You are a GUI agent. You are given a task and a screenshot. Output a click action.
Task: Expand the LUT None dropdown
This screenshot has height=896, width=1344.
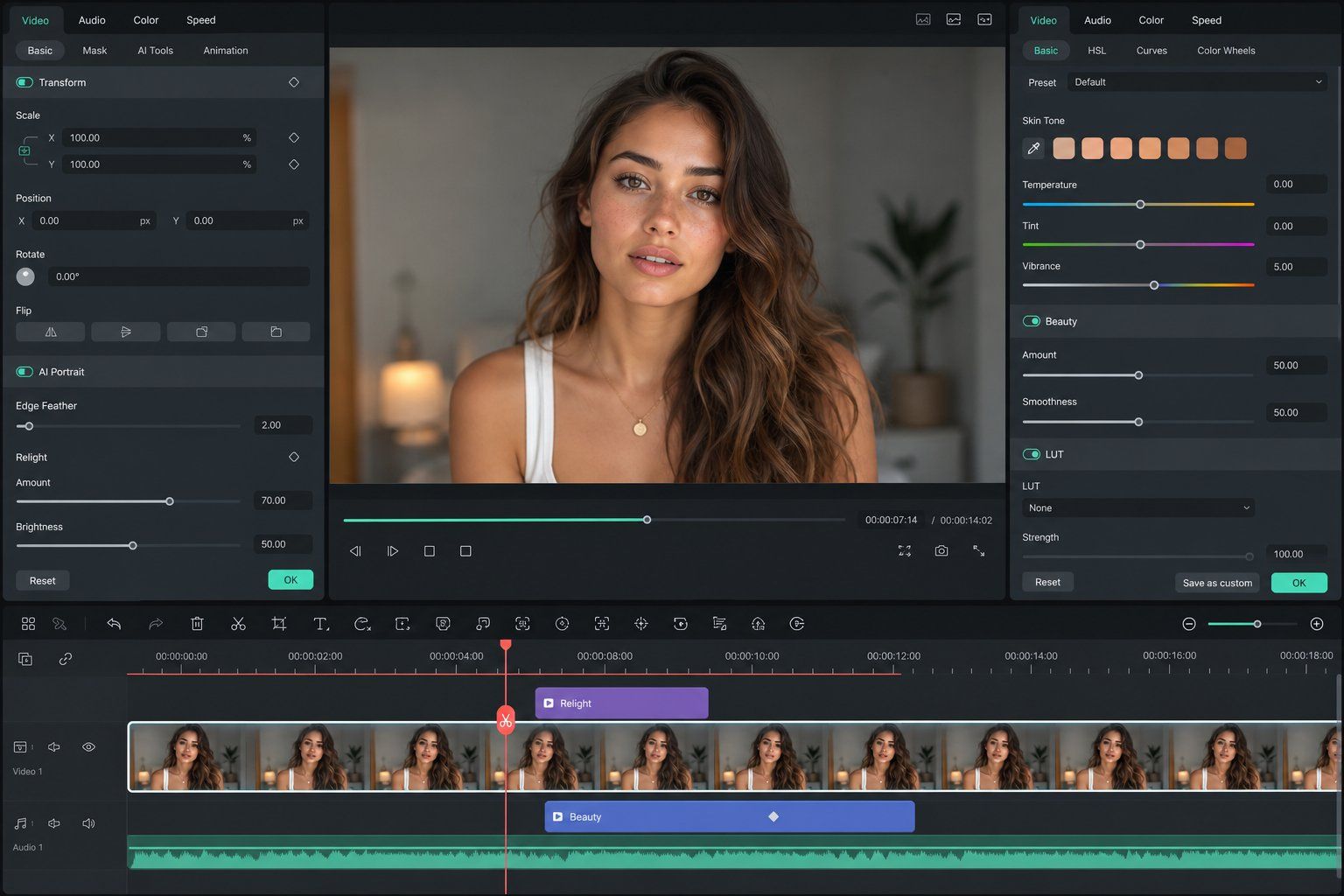pos(1138,507)
